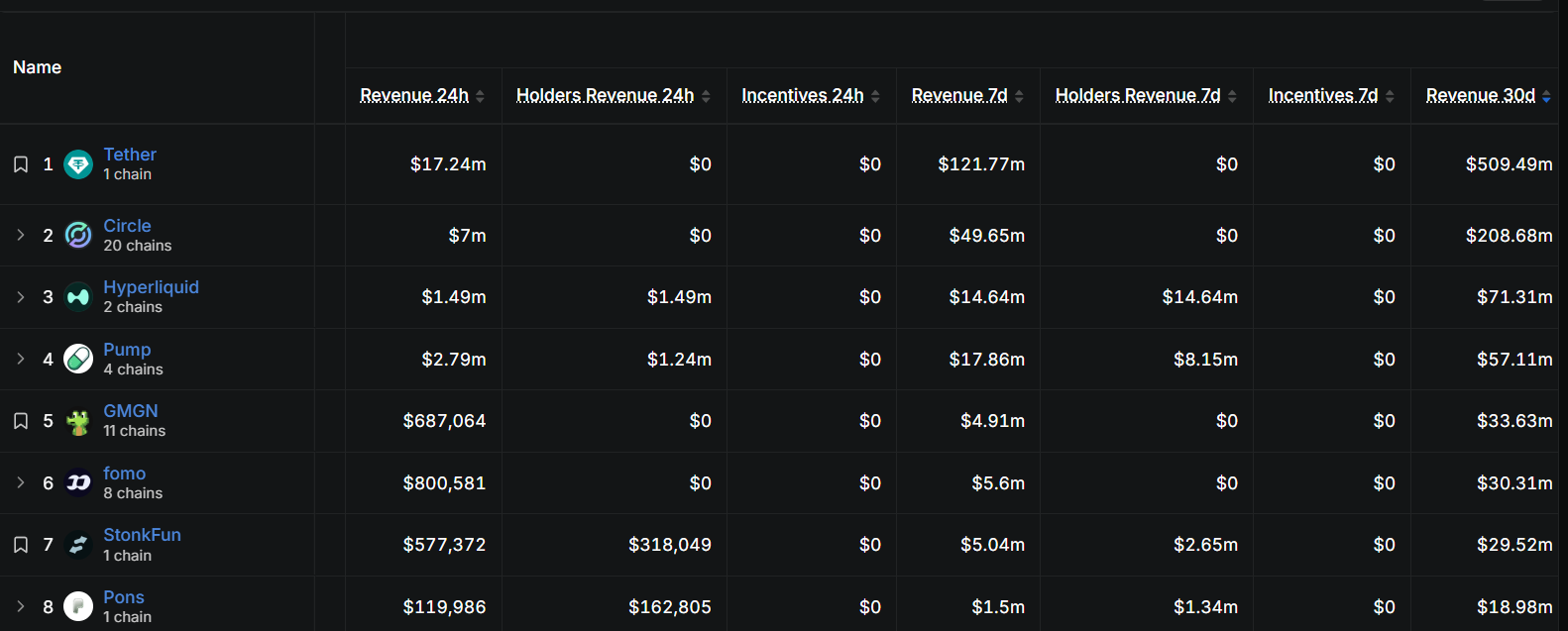The width and height of the screenshot is (1568, 631).
Task: Open the Hyperliquid protocol link
Action: (151, 287)
